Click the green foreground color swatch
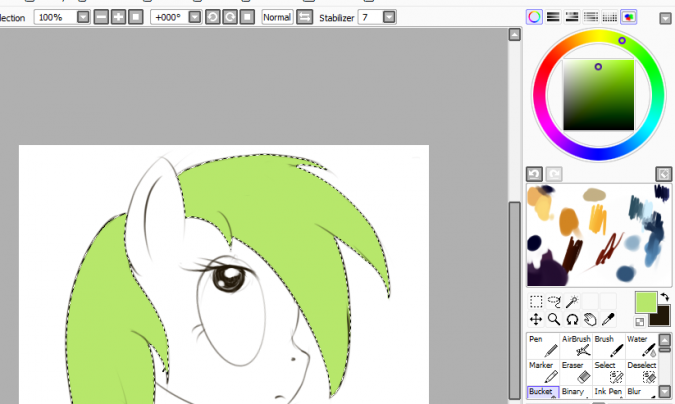Image resolution: width=675 pixels, height=404 pixels. 645,301
